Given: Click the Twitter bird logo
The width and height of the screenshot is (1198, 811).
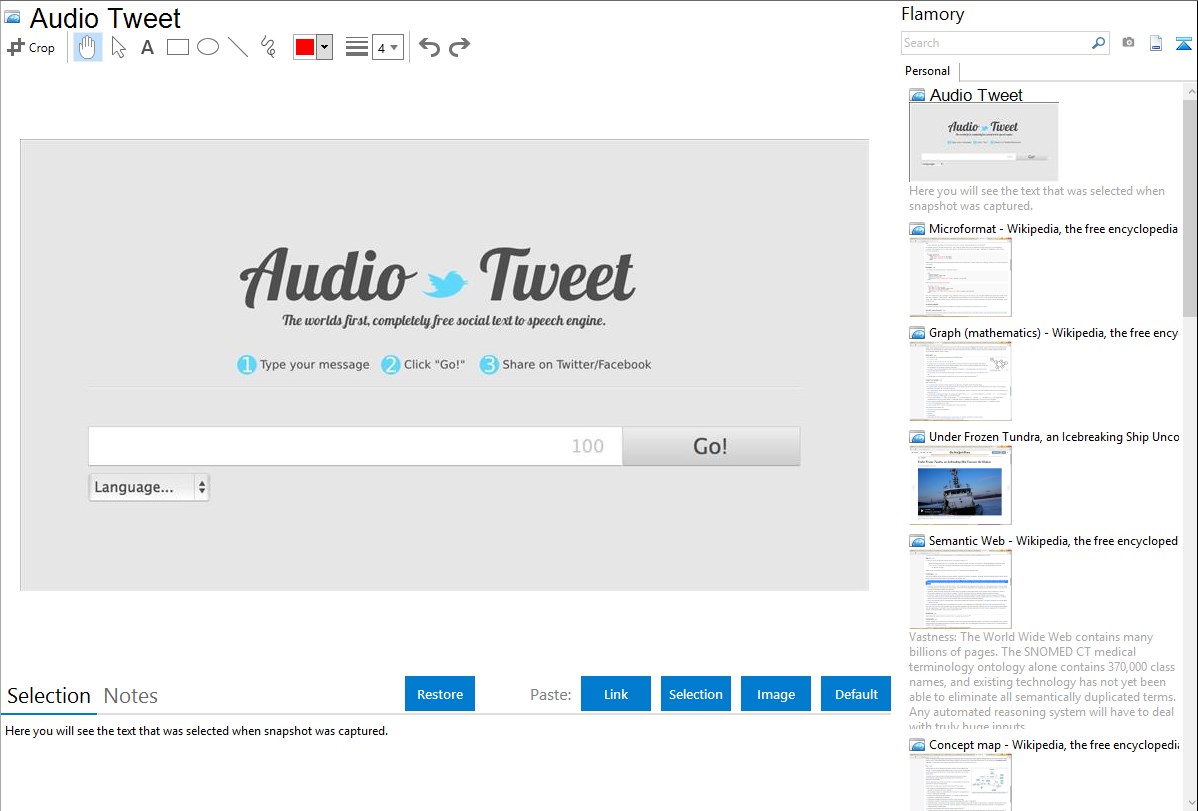Looking at the screenshot, I should (445, 284).
